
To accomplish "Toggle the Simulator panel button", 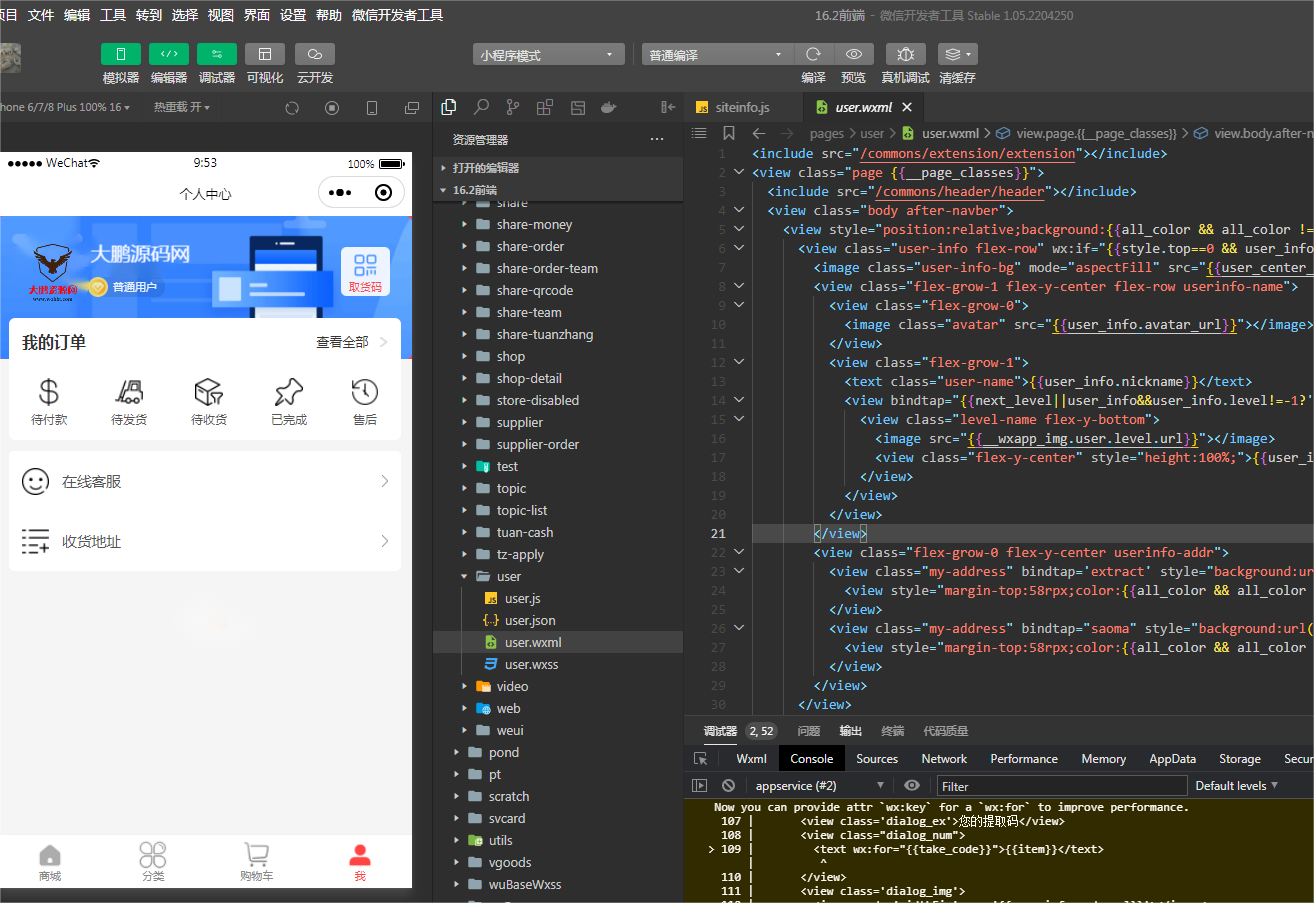I will click(121, 54).
